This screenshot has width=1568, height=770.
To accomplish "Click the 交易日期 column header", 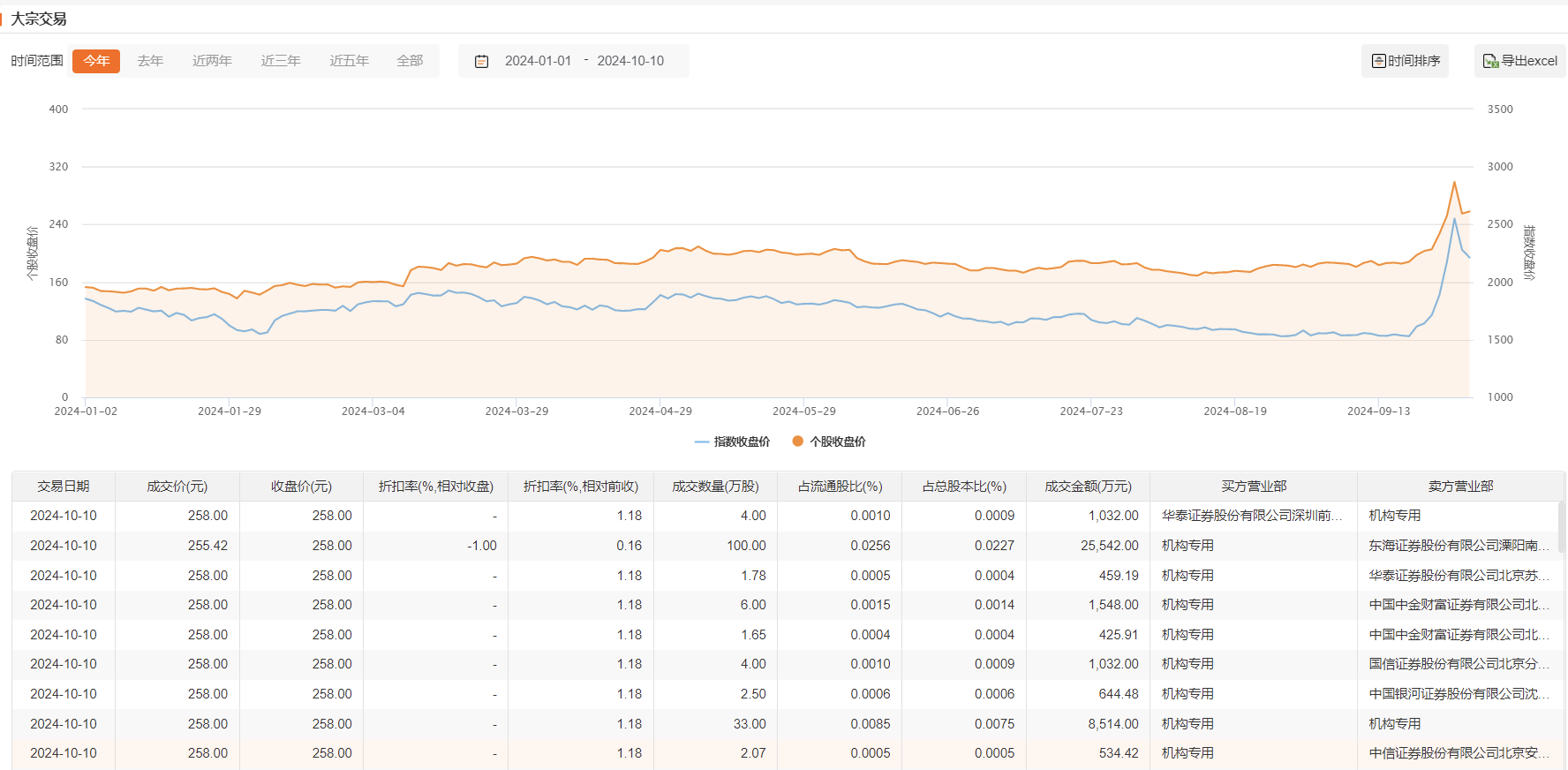I will click(x=64, y=487).
